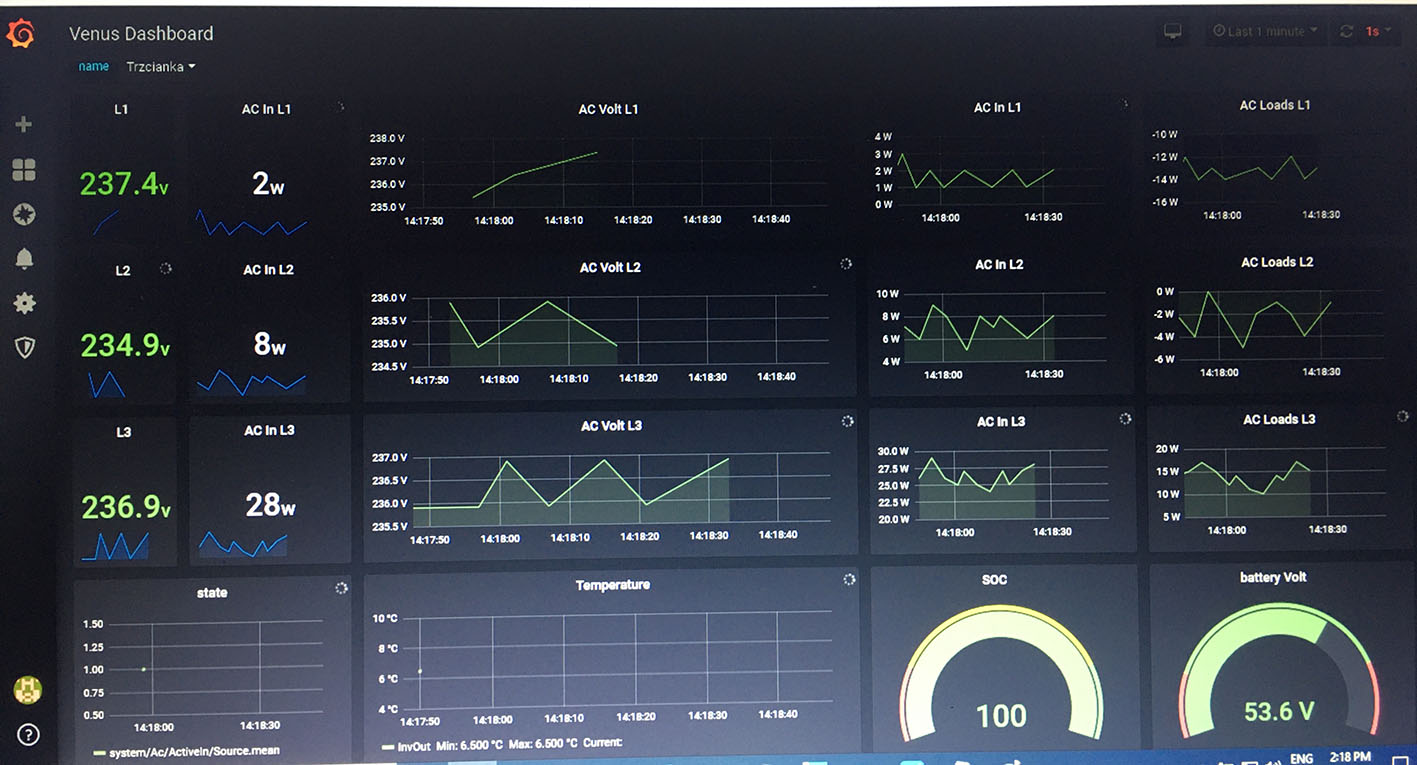Click the AC In L2 graph panel area
The image size is (1417, 765).
pos(1004,327)
